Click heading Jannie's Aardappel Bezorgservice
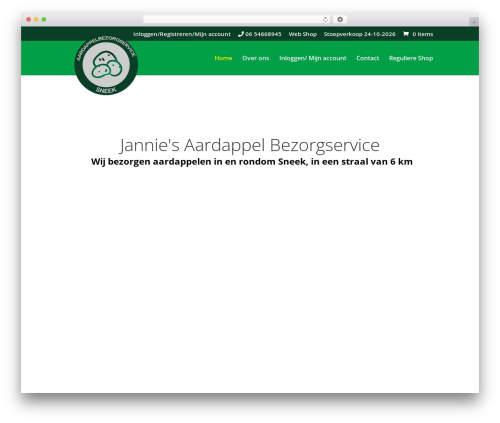500x423 pixels. point(249,145)
